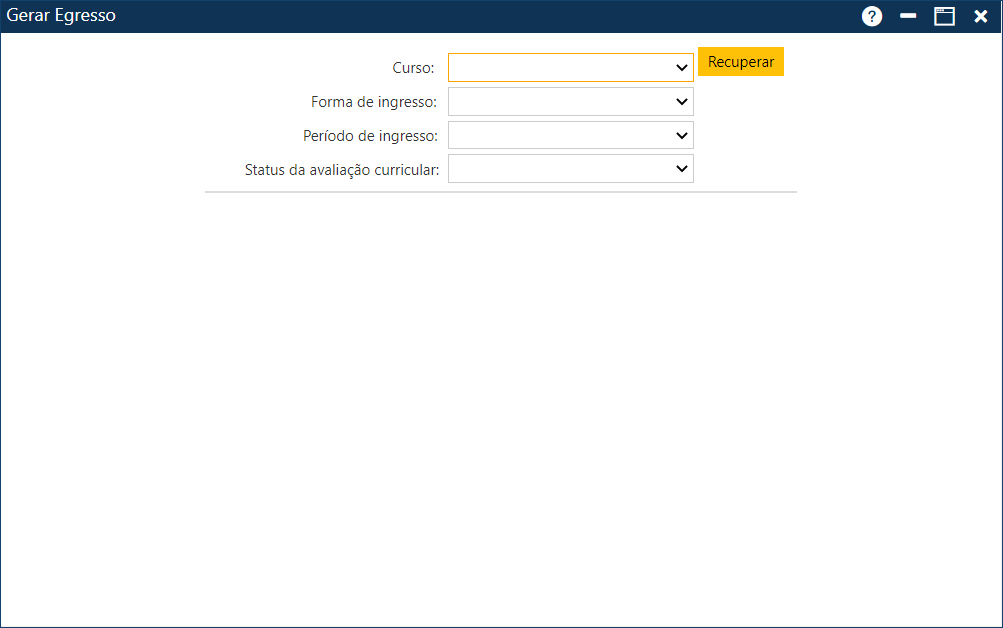Click the Forma de ingresso label

tap(374, 102)
